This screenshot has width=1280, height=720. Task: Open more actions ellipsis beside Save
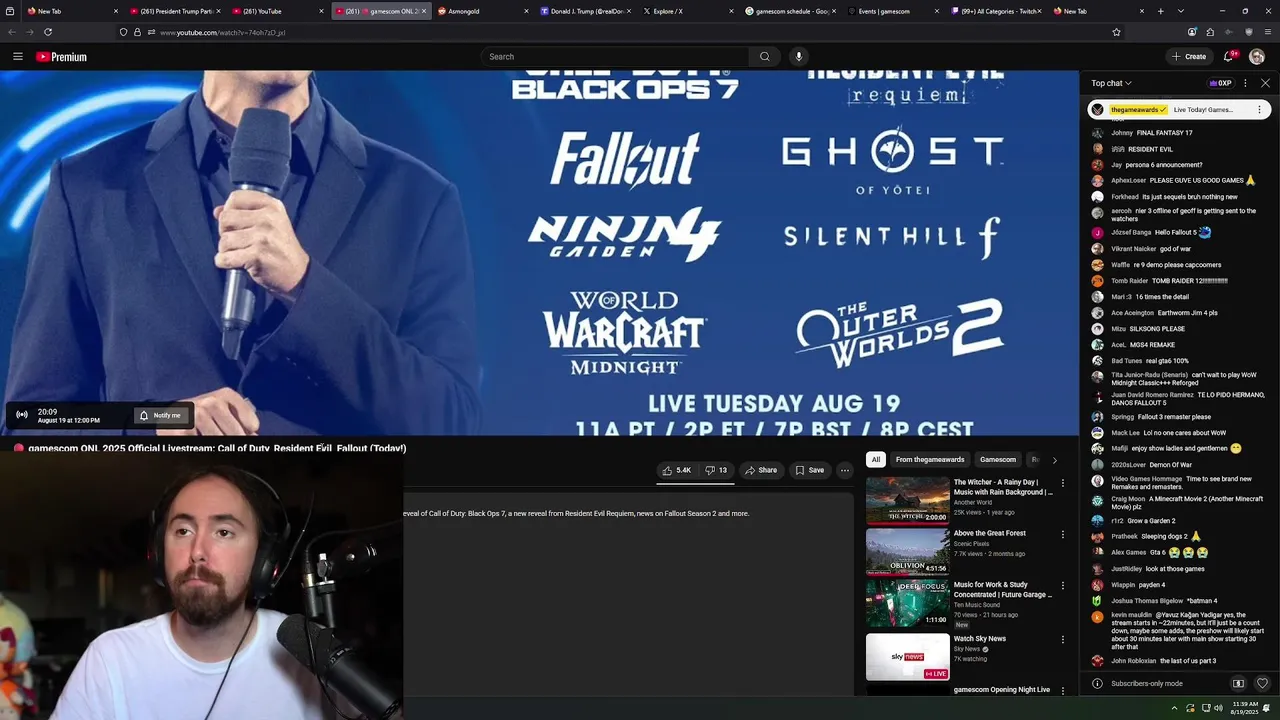tap(844, 470)
